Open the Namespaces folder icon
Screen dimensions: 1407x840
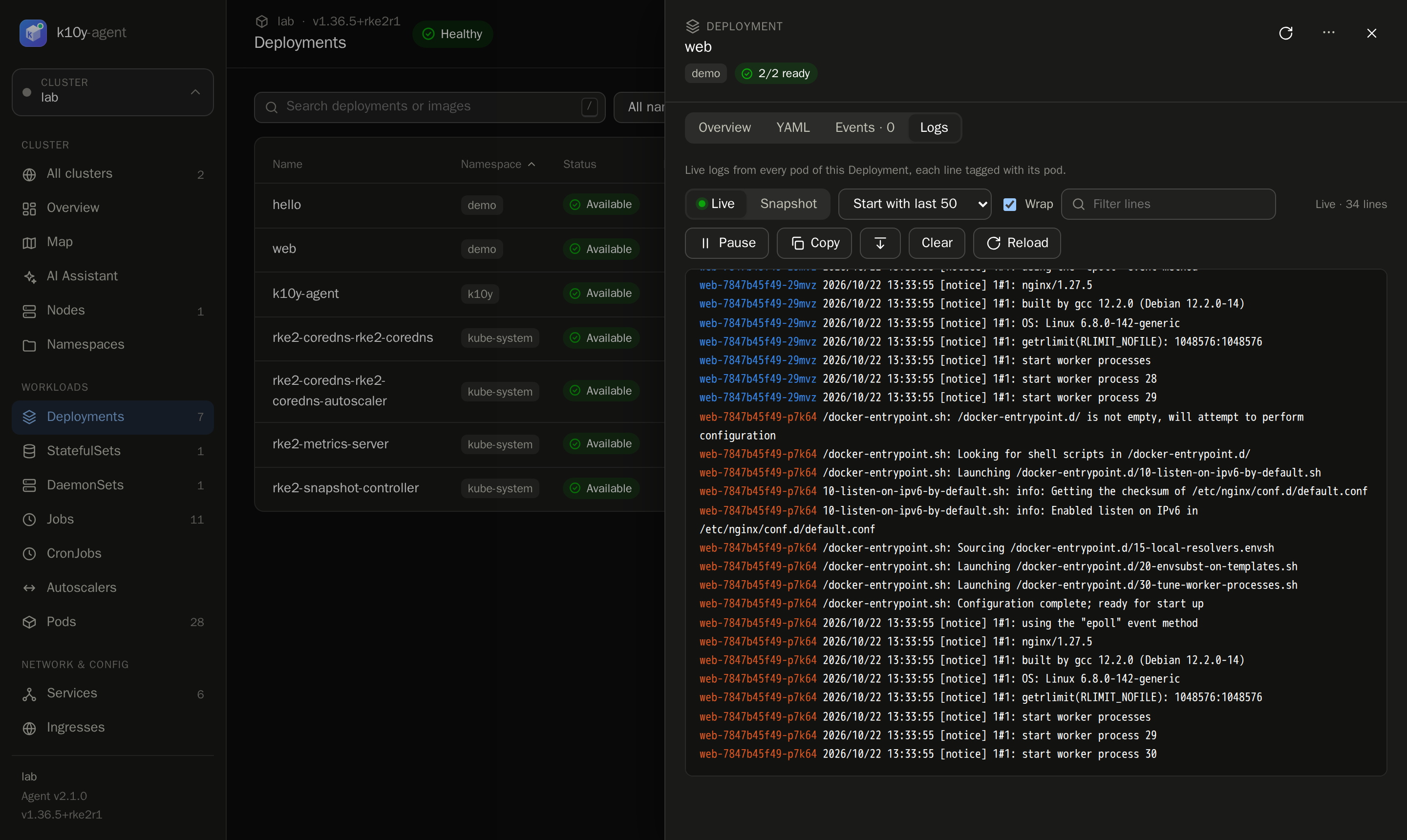tap(29, 345)
